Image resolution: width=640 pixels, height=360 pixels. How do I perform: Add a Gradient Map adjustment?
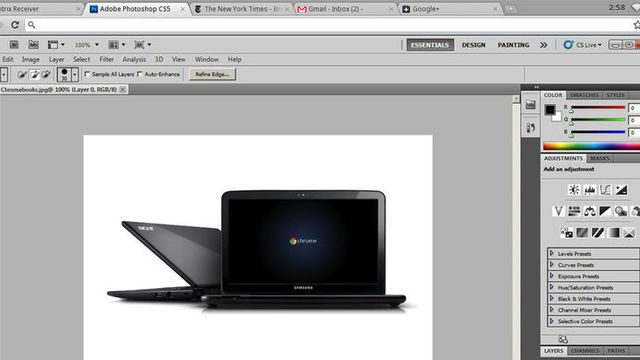tap(613, 233)
